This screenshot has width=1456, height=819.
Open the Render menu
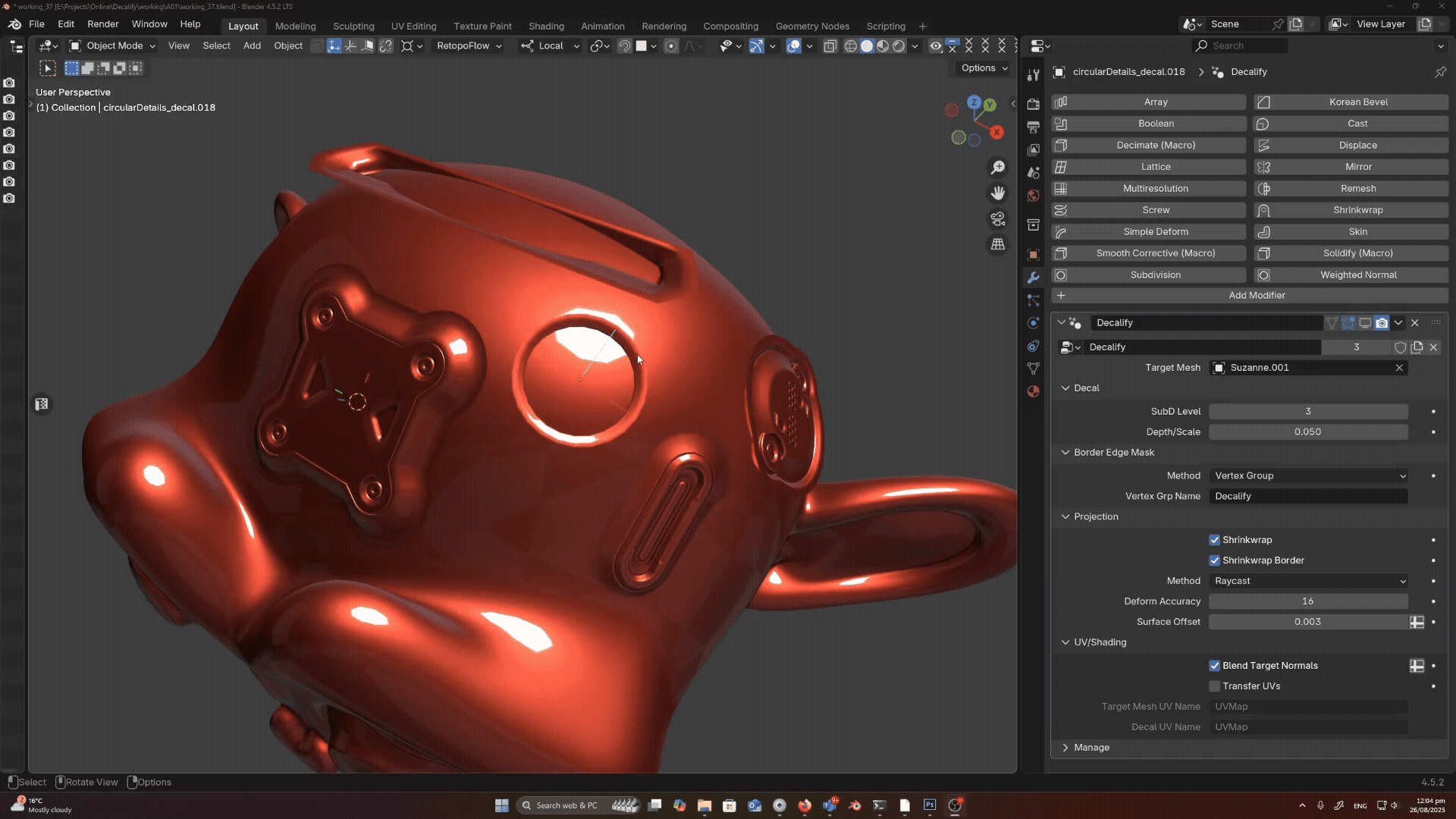[x=102, y=24]
